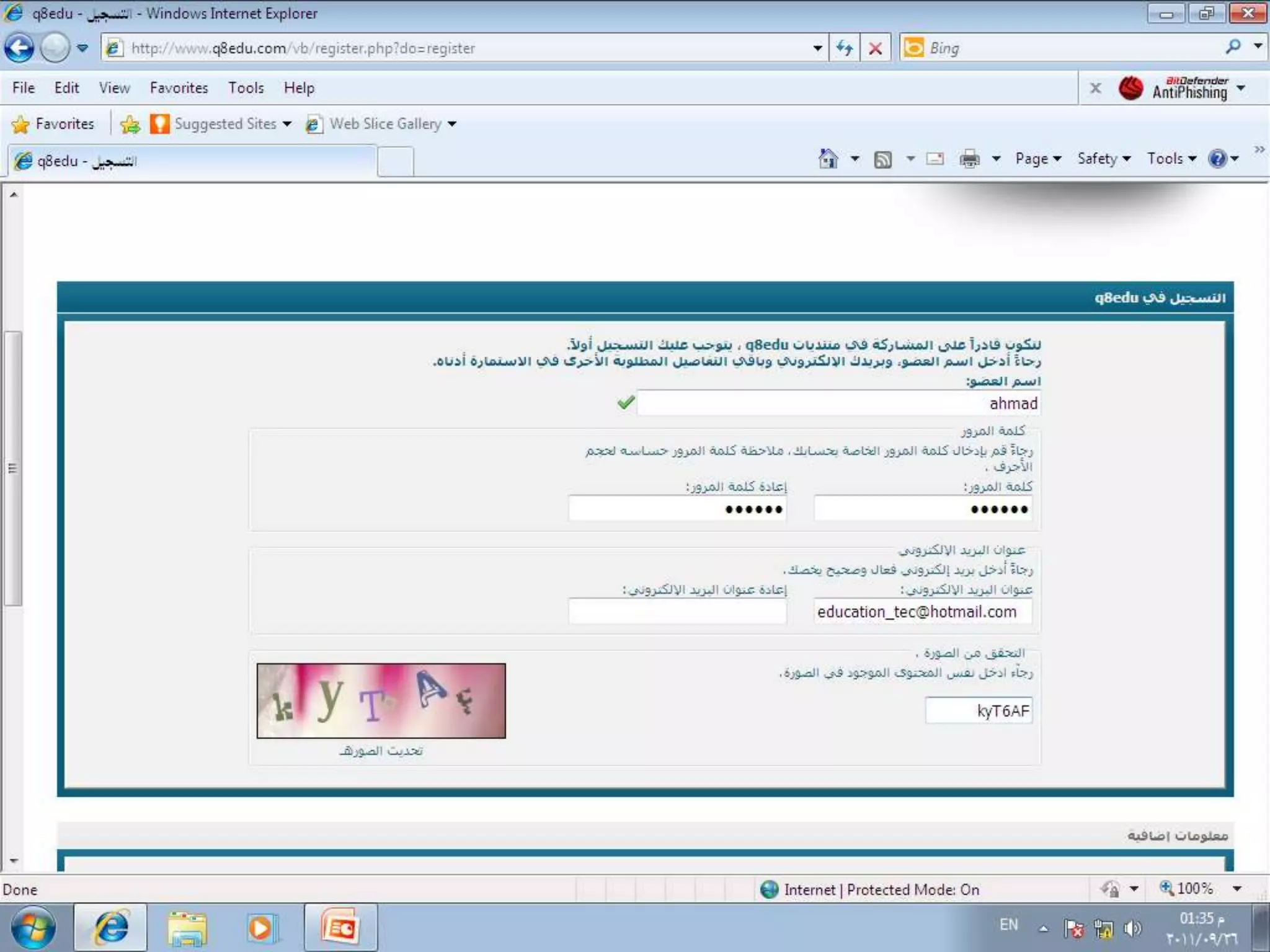Viewport: 1270px width, 952px height.
Task: Open the Safety dropdown menu
Action: 1103,159
